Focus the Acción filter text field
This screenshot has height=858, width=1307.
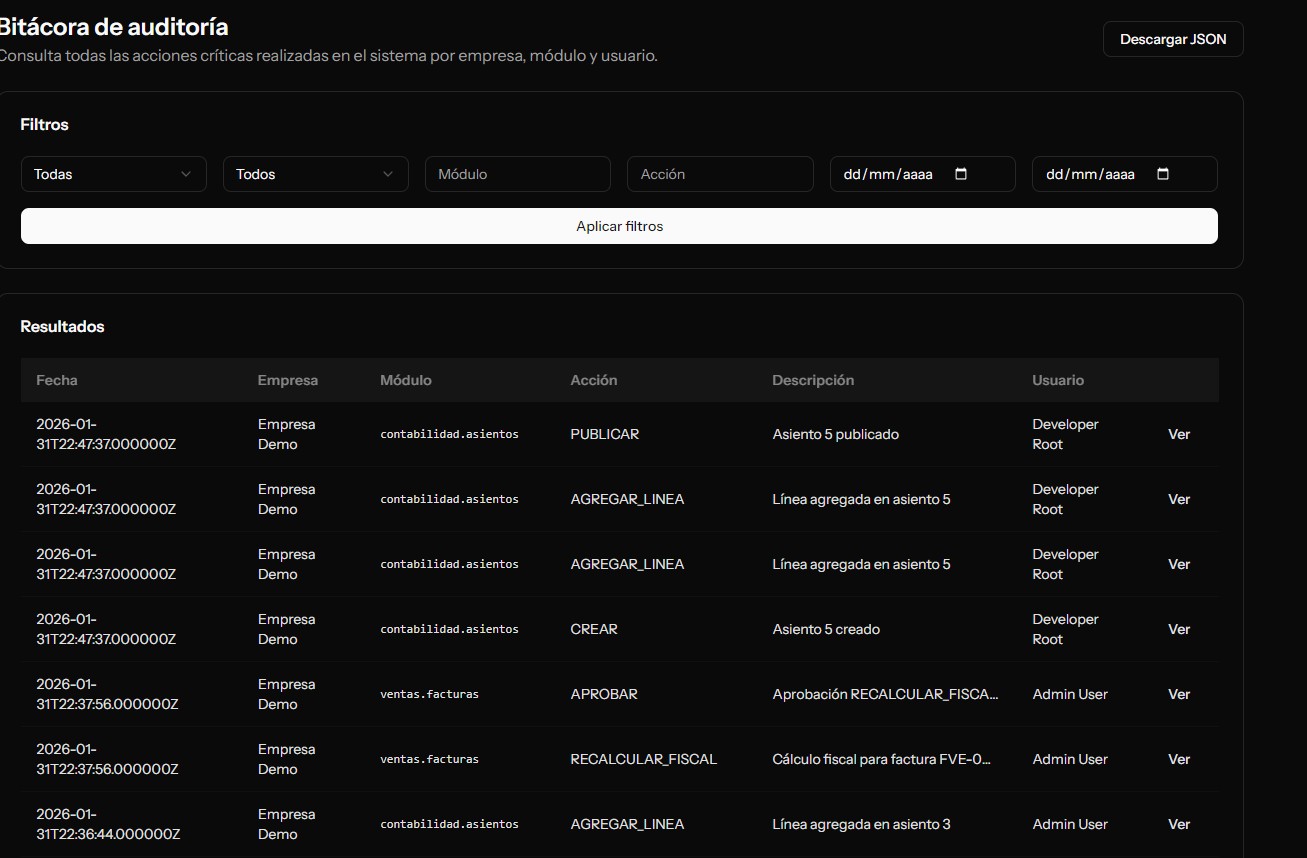click(719, 174)
